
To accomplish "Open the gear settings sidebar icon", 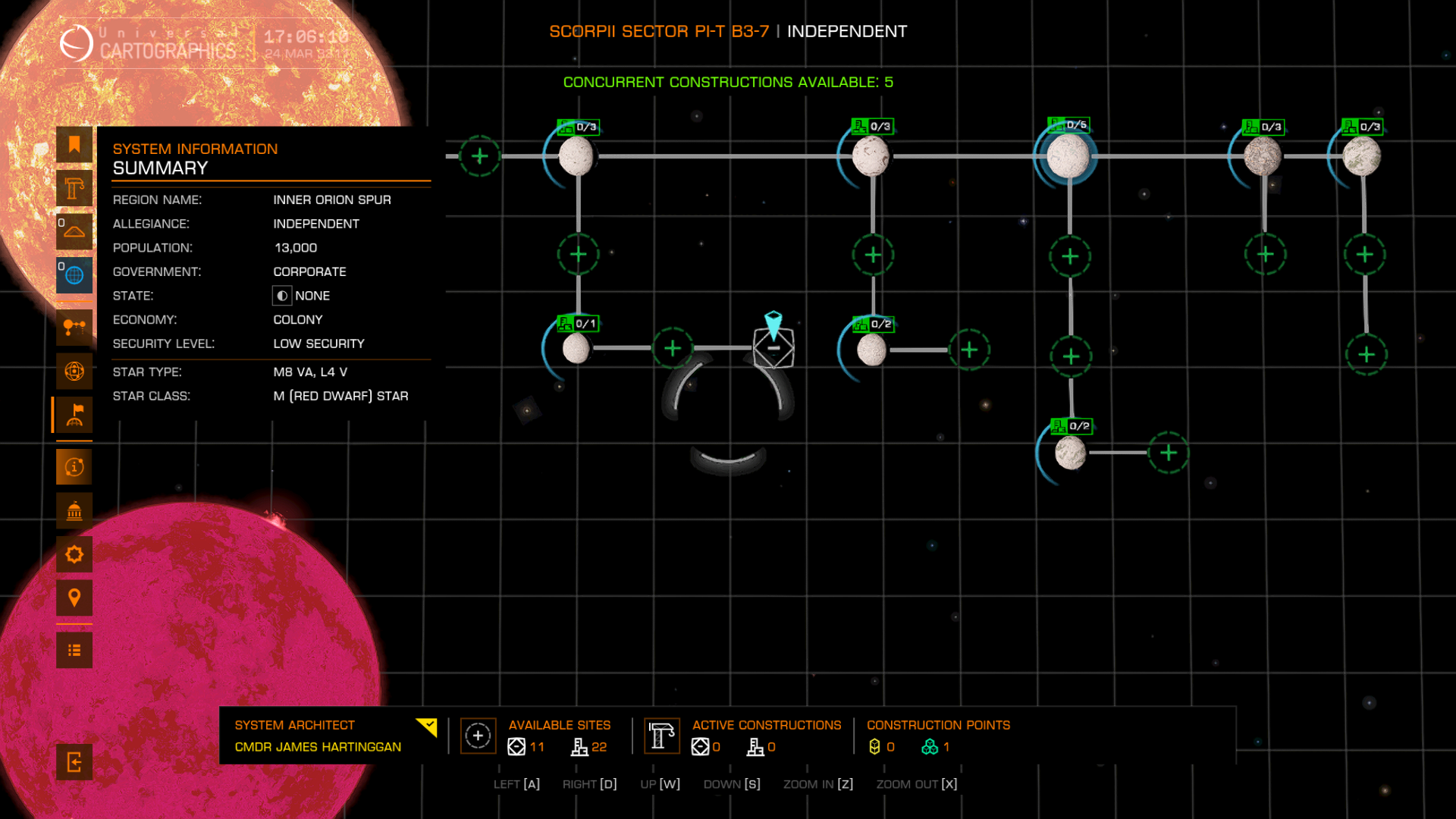I will click(74, 554).
